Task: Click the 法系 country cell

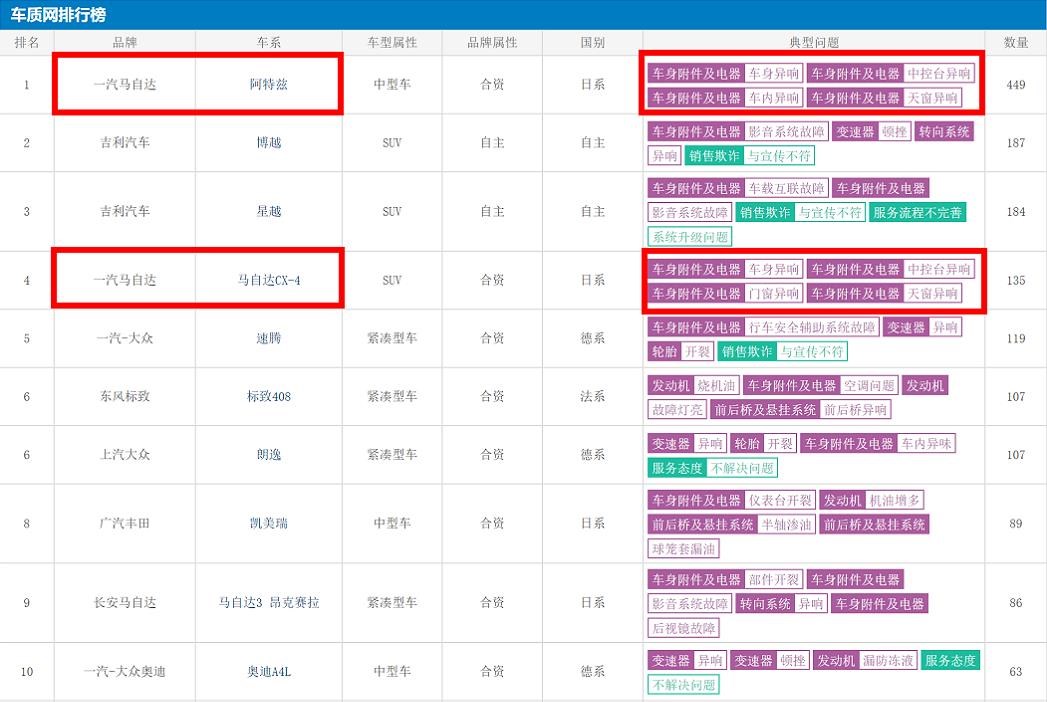Action: [592, 396]
